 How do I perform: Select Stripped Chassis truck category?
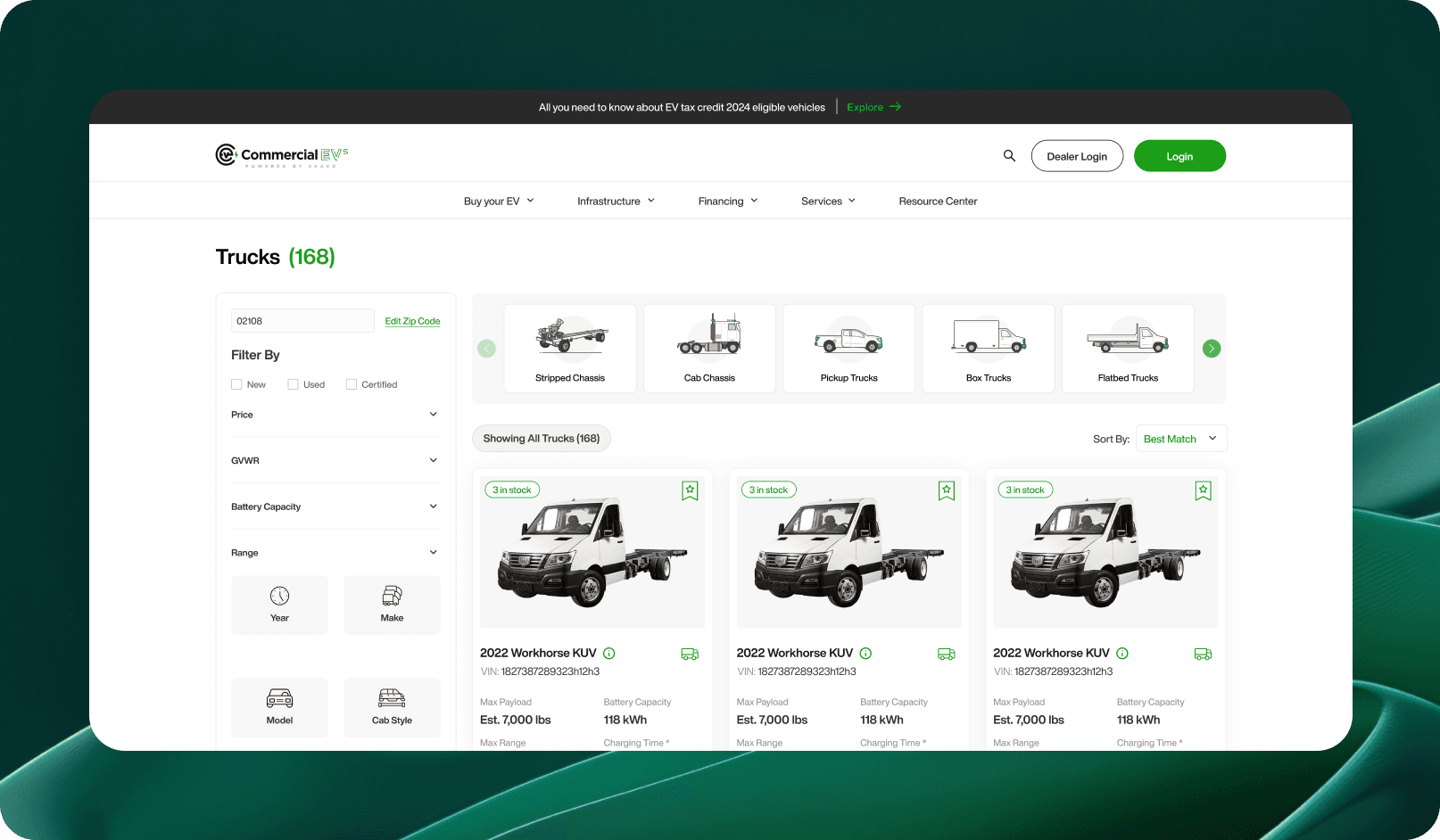click(570, 349)
